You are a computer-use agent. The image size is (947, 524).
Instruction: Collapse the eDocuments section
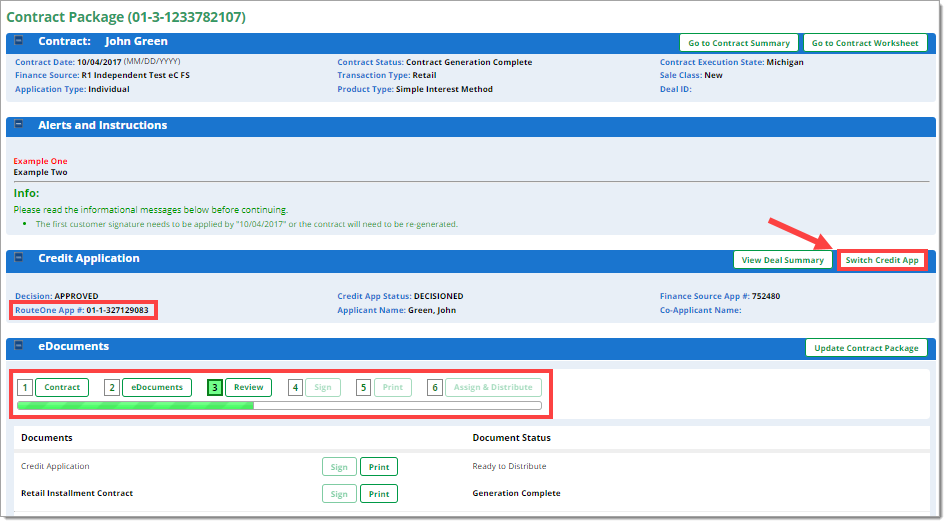point(18,347)
